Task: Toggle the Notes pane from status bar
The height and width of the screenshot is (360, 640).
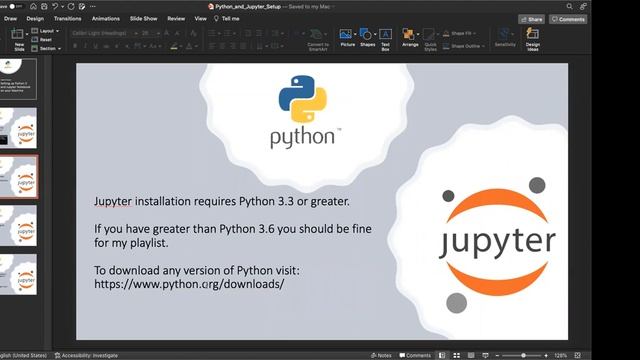Action: 381,356
